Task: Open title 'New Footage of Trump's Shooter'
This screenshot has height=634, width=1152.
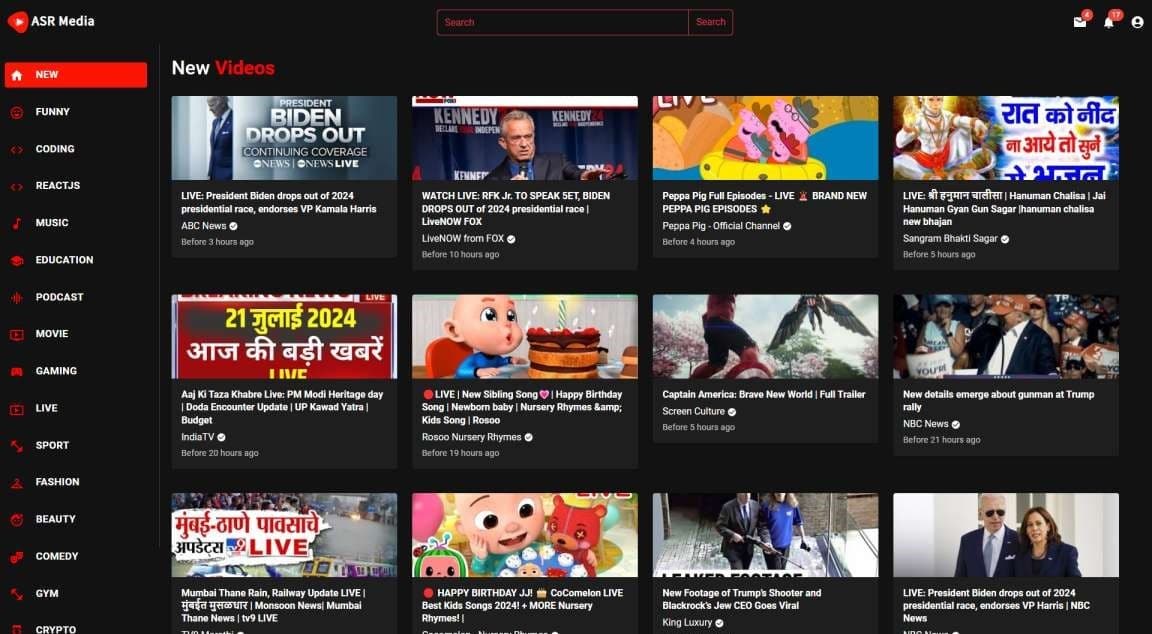Action: pos(742,599)
